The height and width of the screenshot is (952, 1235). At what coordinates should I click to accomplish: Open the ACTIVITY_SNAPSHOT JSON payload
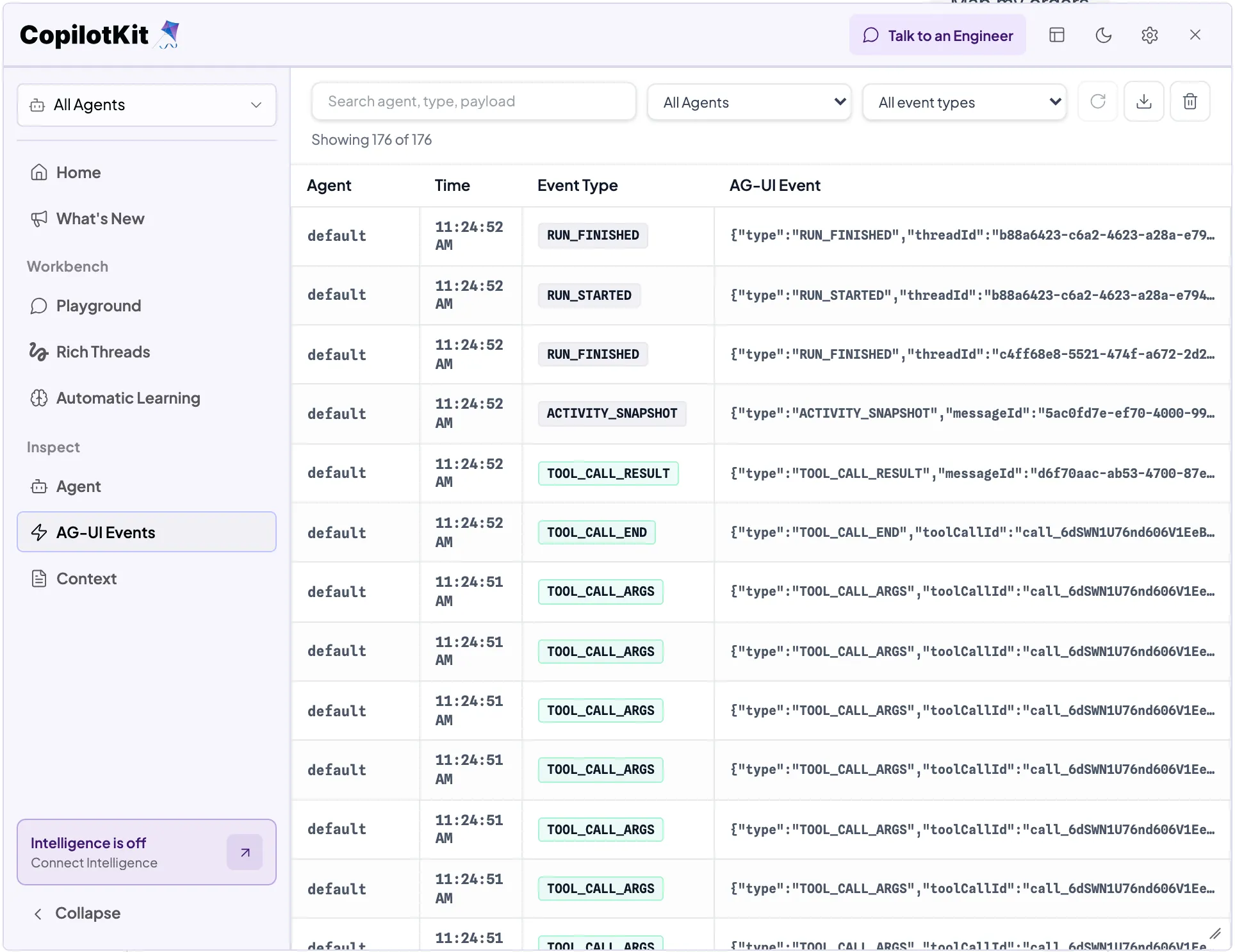pos(972,413)
